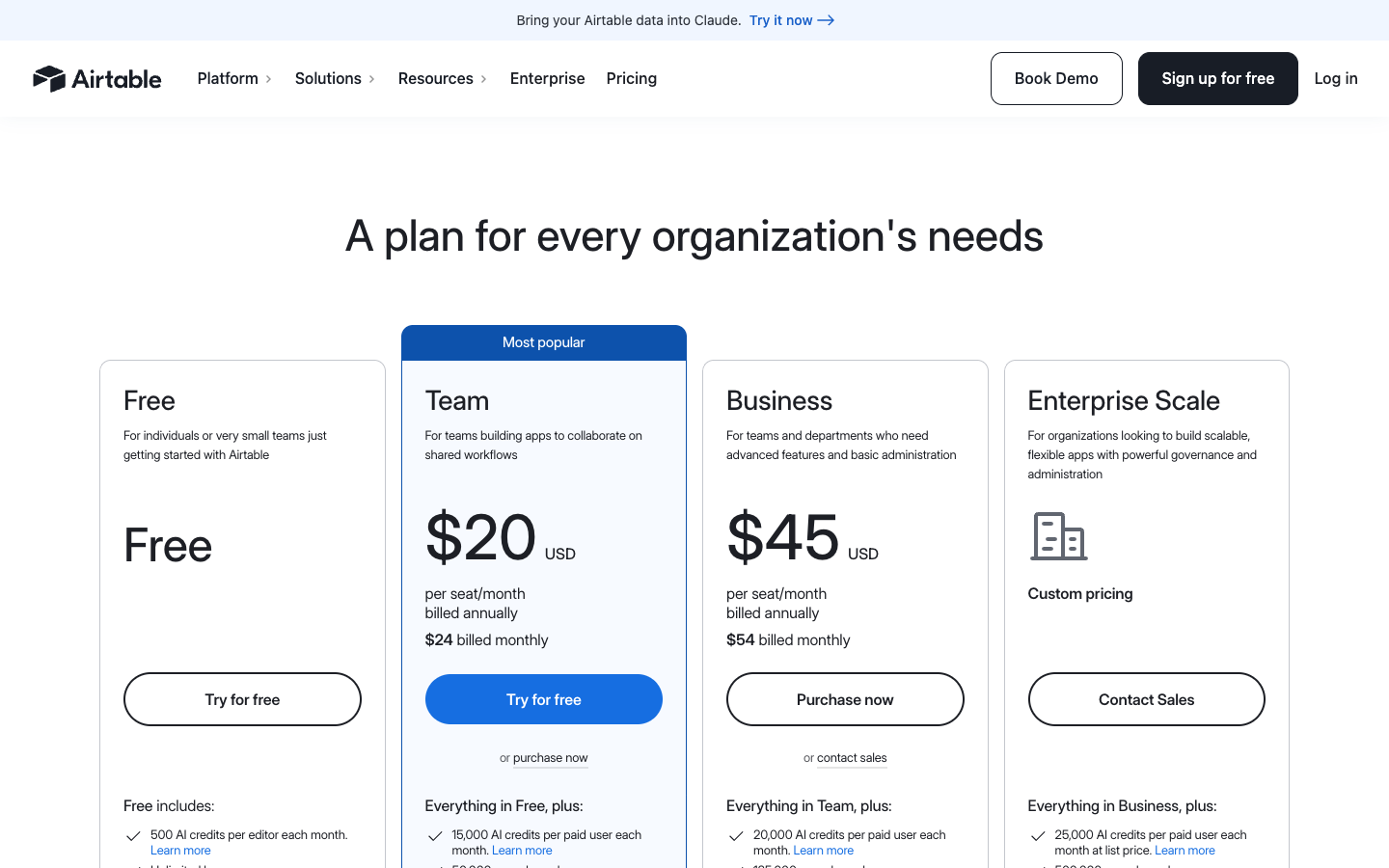Click the Book Demo button
1389x868 pixels.
(1056, 78)
